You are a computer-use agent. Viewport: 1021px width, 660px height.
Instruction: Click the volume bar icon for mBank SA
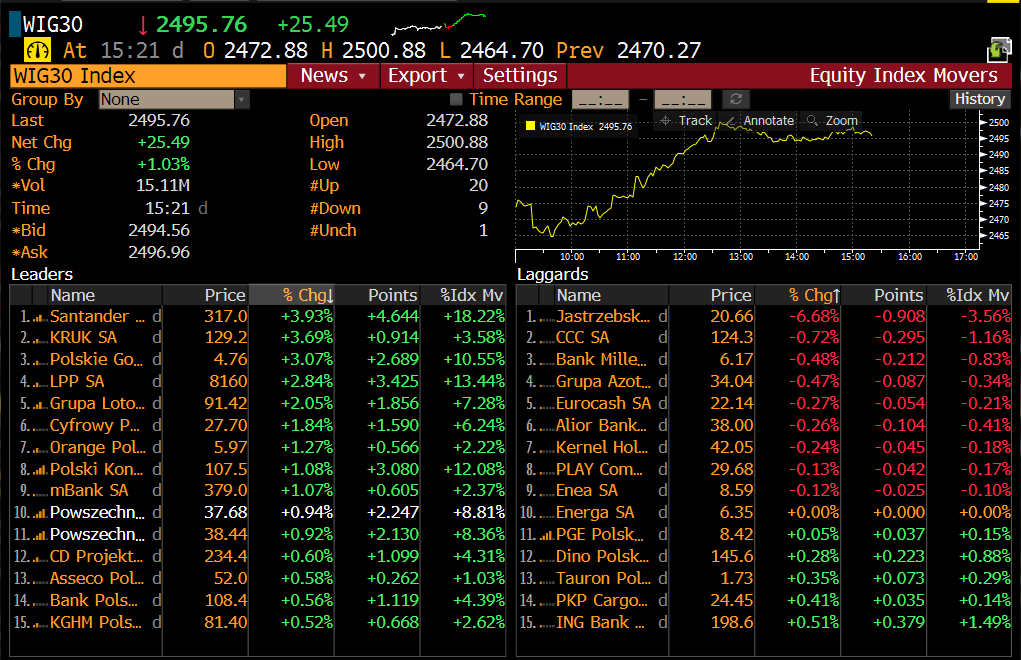click(x=40, y=492)
